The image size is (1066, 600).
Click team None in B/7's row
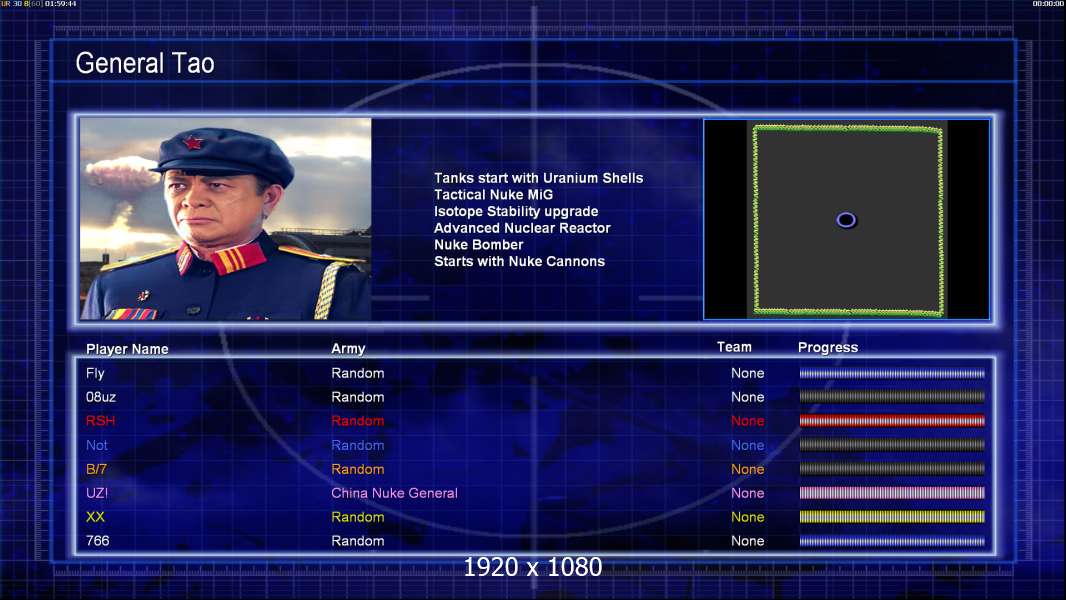tap(748, 469)
